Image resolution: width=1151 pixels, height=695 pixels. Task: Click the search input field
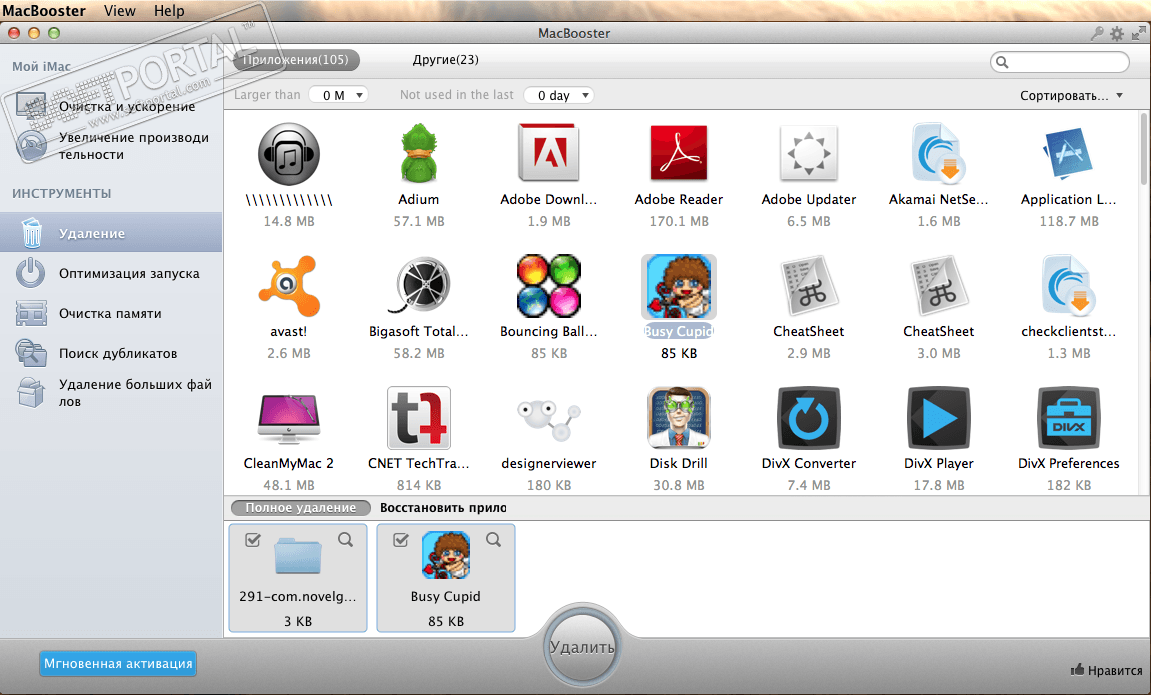pos(1059,62)
